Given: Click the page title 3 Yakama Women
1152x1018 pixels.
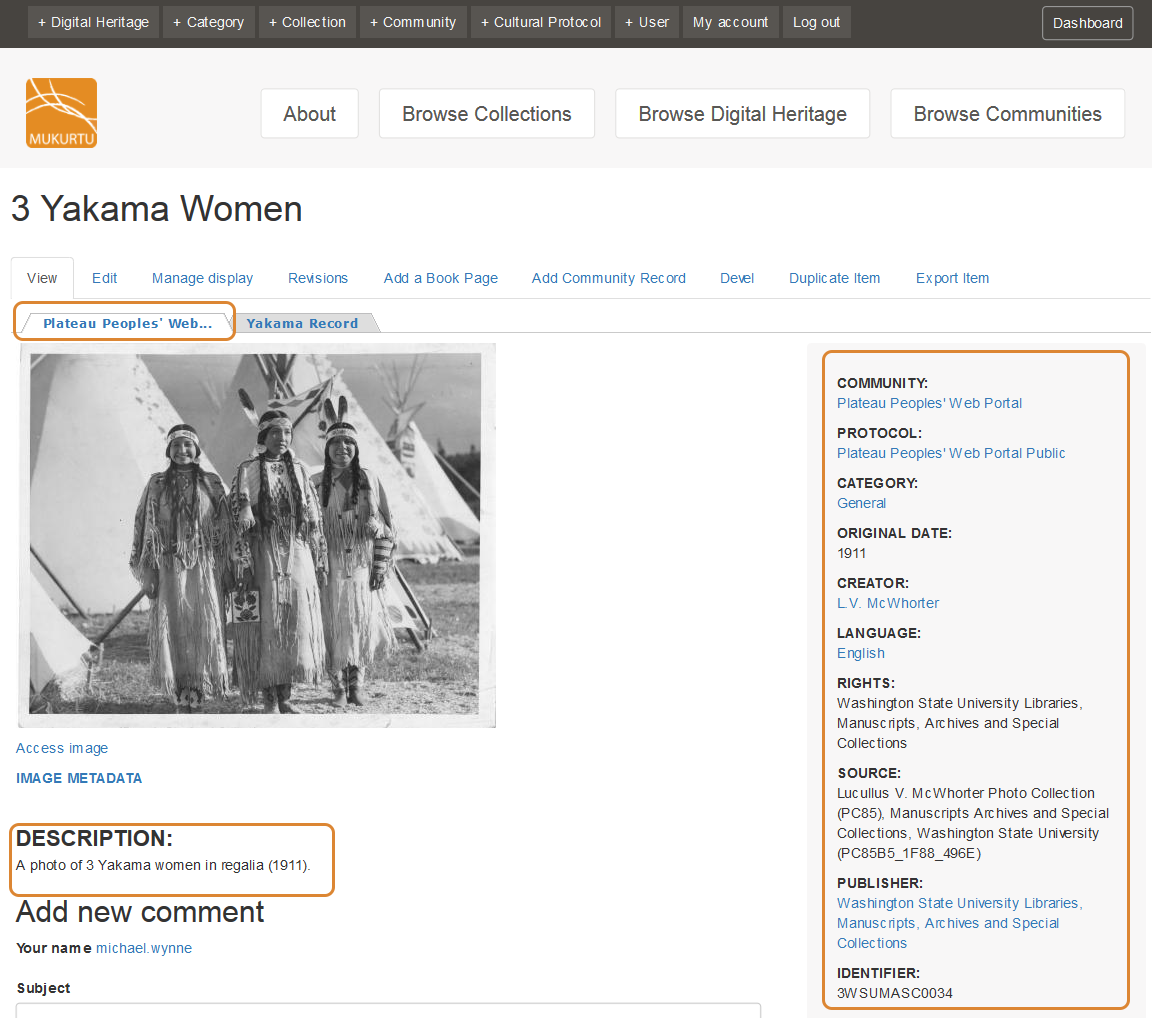Looking at the screenshot, I should tap(156, 209).
